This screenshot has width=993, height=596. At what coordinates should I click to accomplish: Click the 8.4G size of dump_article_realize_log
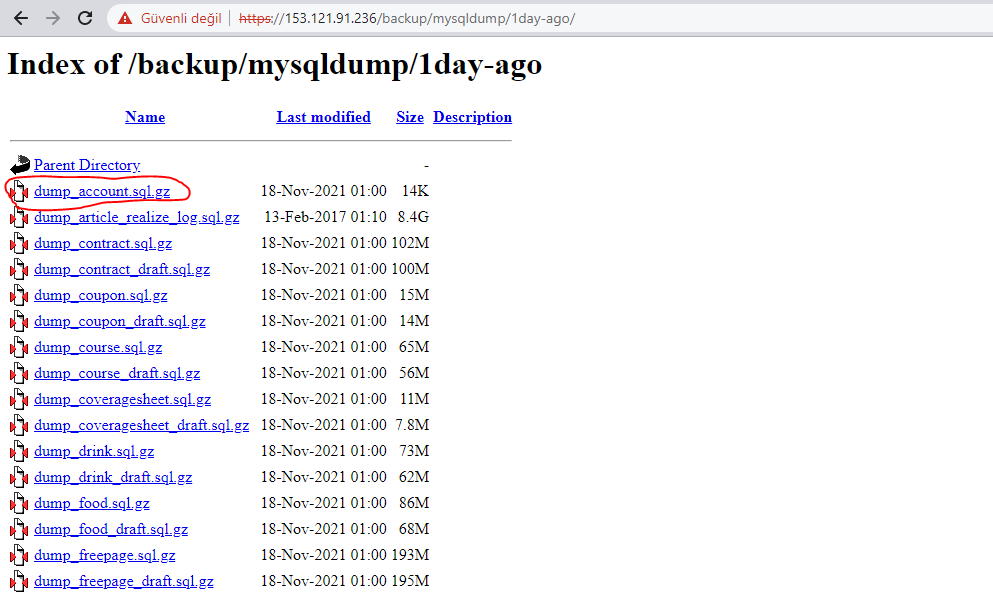click(x=413, y=217)
